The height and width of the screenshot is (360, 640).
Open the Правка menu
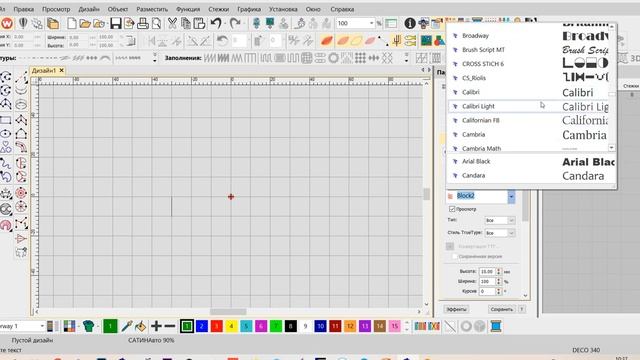(24, 9)
